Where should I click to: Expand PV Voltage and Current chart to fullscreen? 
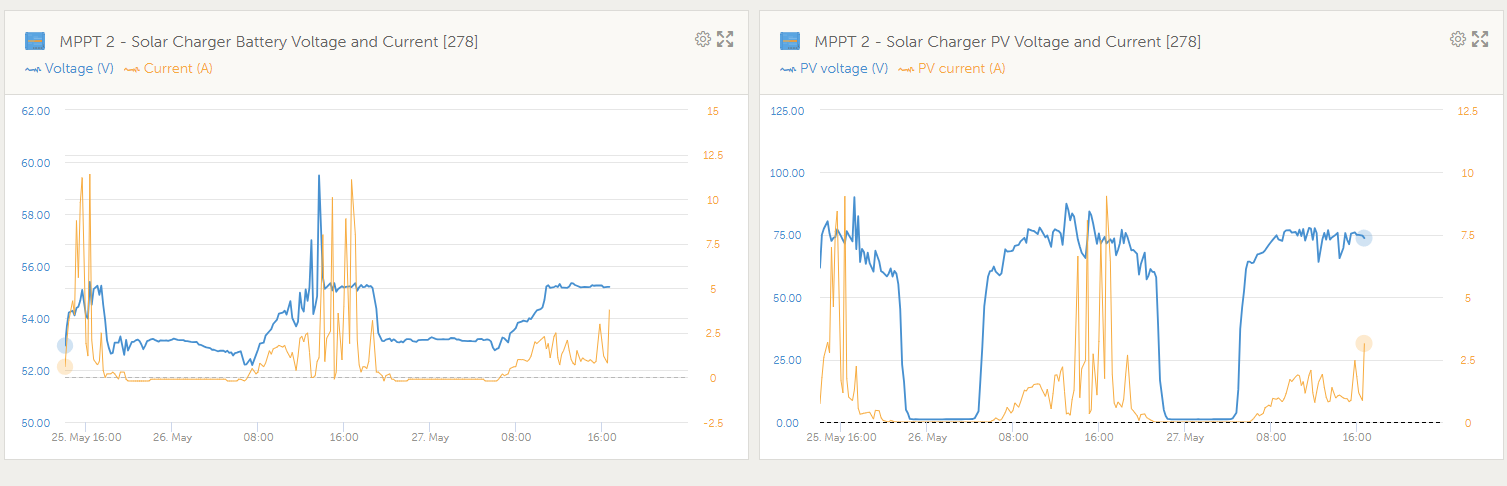click(x=1481, y=39)
